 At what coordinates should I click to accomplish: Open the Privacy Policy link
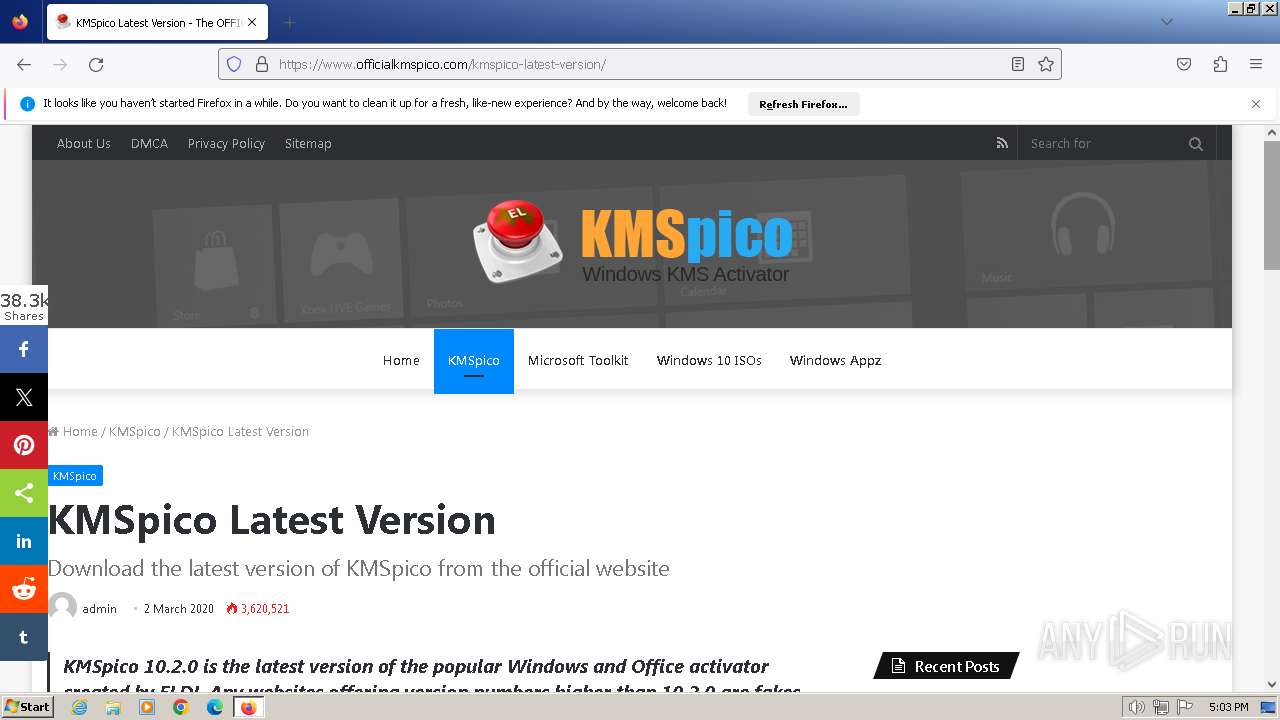tap(226, 143)
